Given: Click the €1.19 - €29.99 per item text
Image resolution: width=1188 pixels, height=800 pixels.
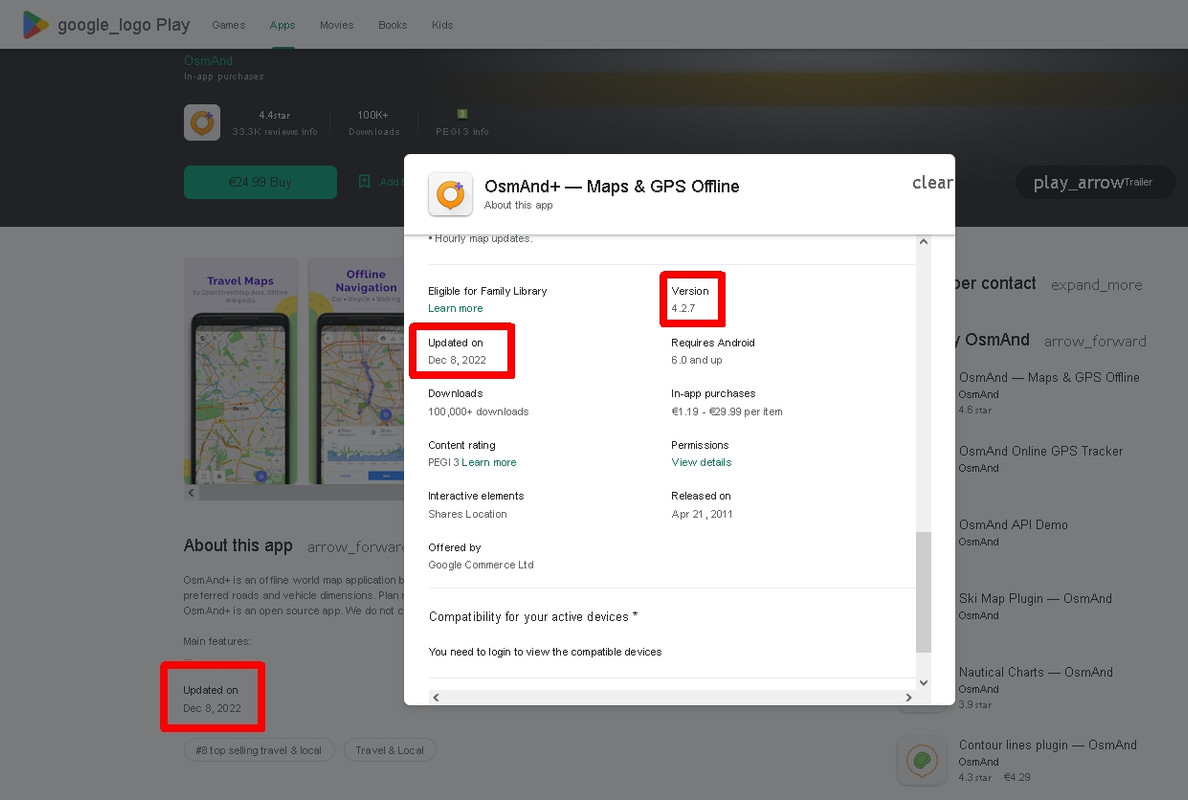Looking at the screenshot, I should pos(727,411).
